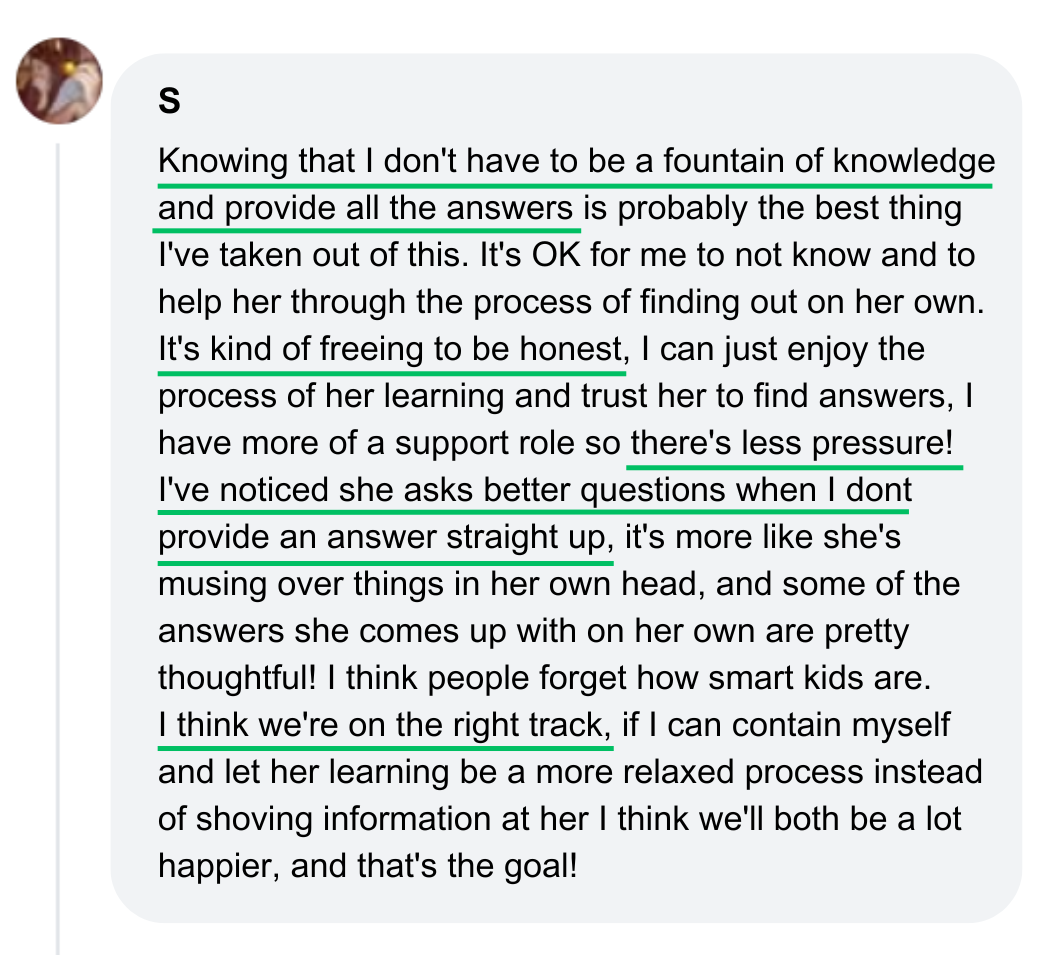Screen dimensions: 1046x955
Task: Click underlined "I think we're on the right track"
Action: (383, 725)
